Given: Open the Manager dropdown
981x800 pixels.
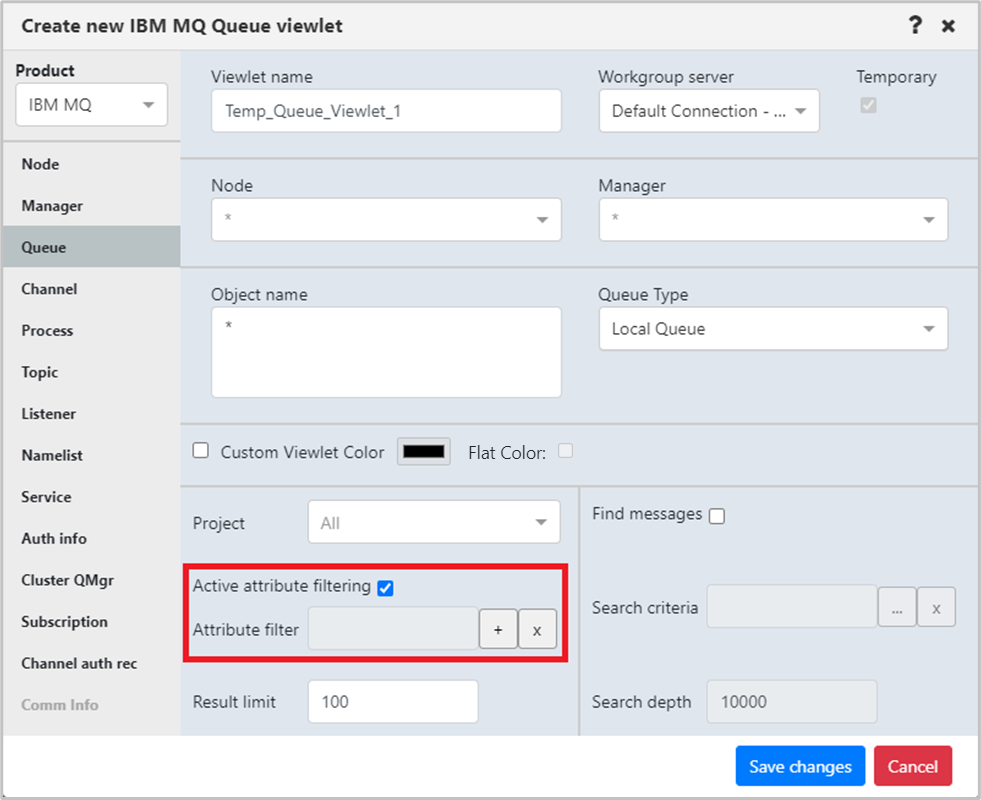Looking at the screenshot, I should click(773, 220).
